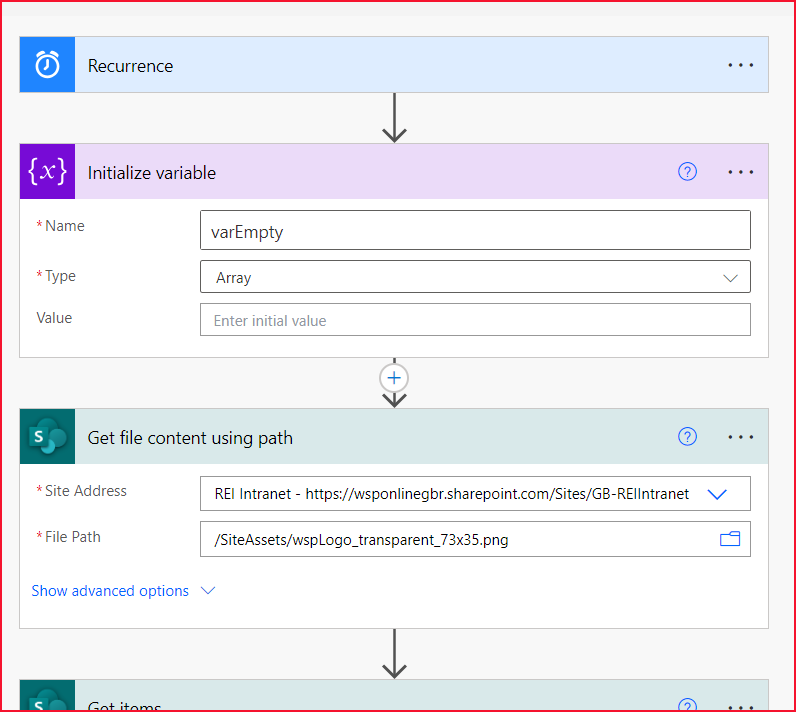Open help for Get file content using path

tap(687, 436)
